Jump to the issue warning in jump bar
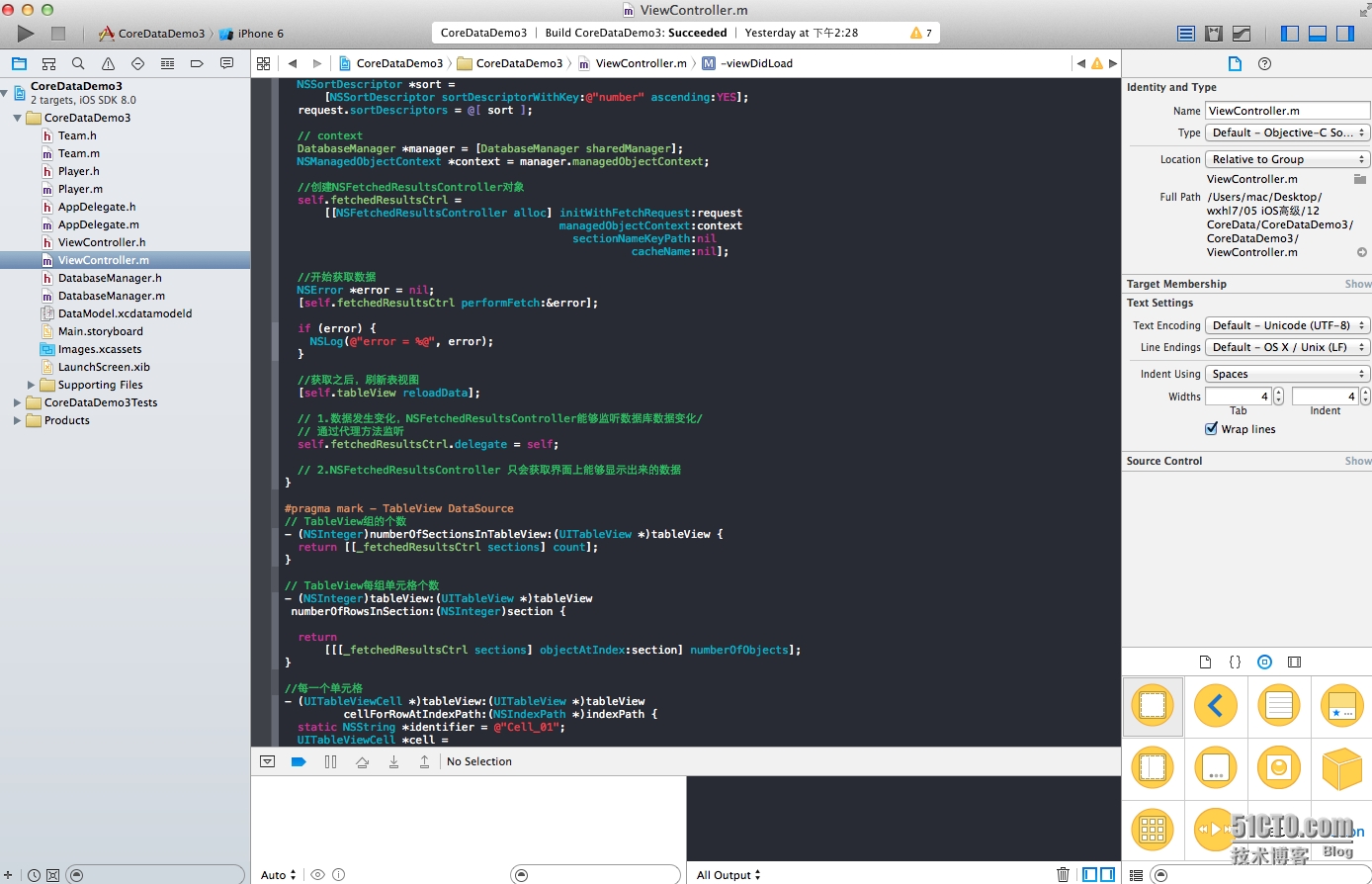The image size is (1372, 884). point(1097,63)
